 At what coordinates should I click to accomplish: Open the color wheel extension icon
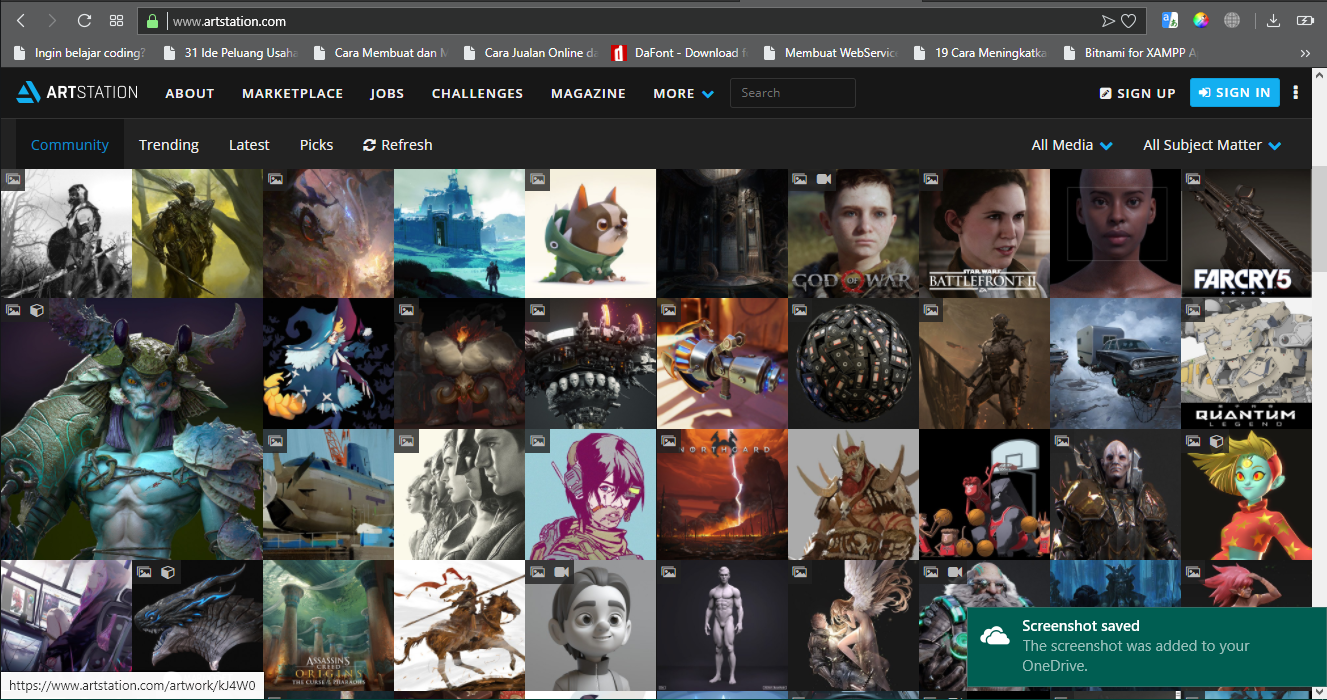[1201, 20]
